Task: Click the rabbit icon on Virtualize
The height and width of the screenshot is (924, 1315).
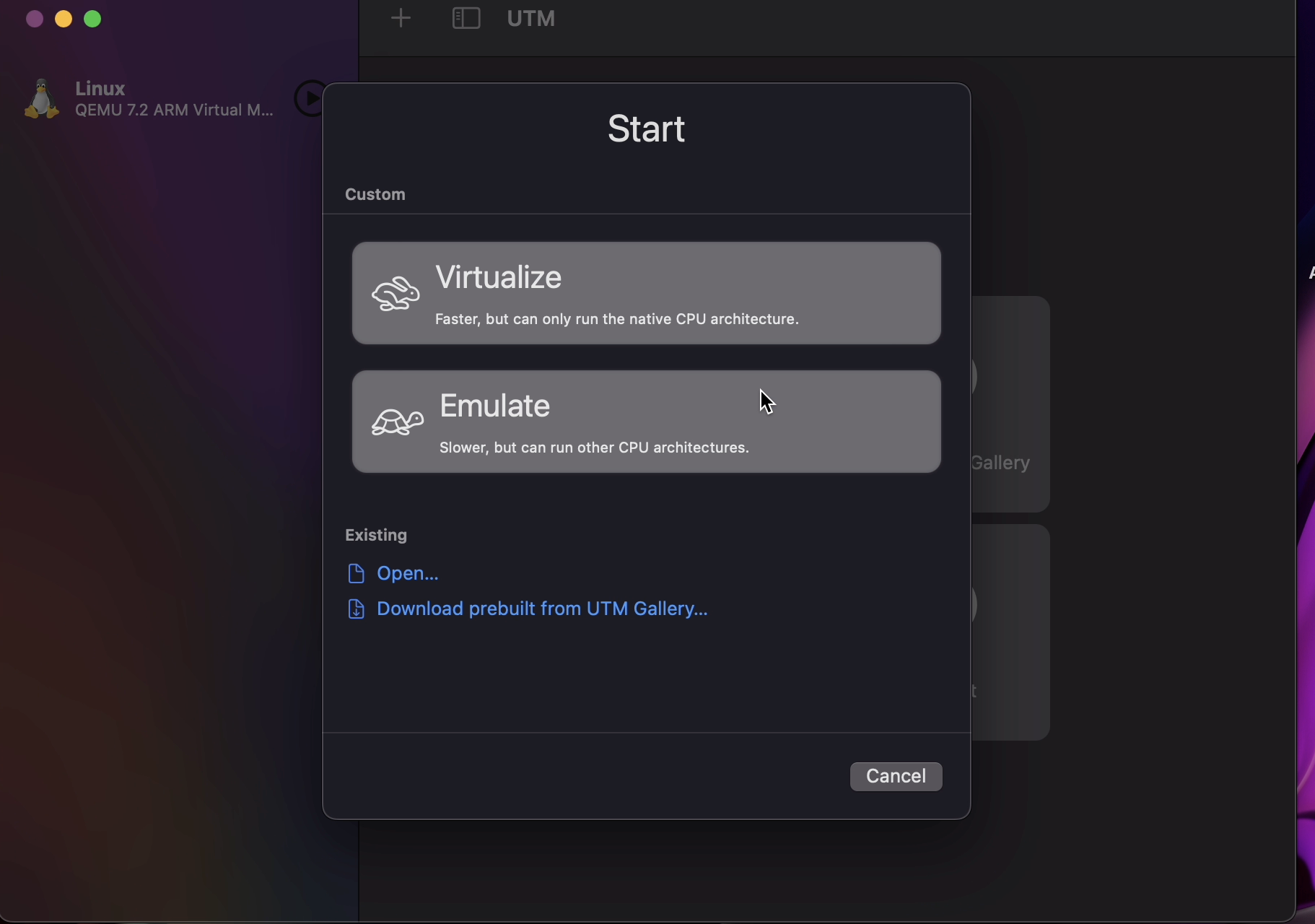Action: 396,294
